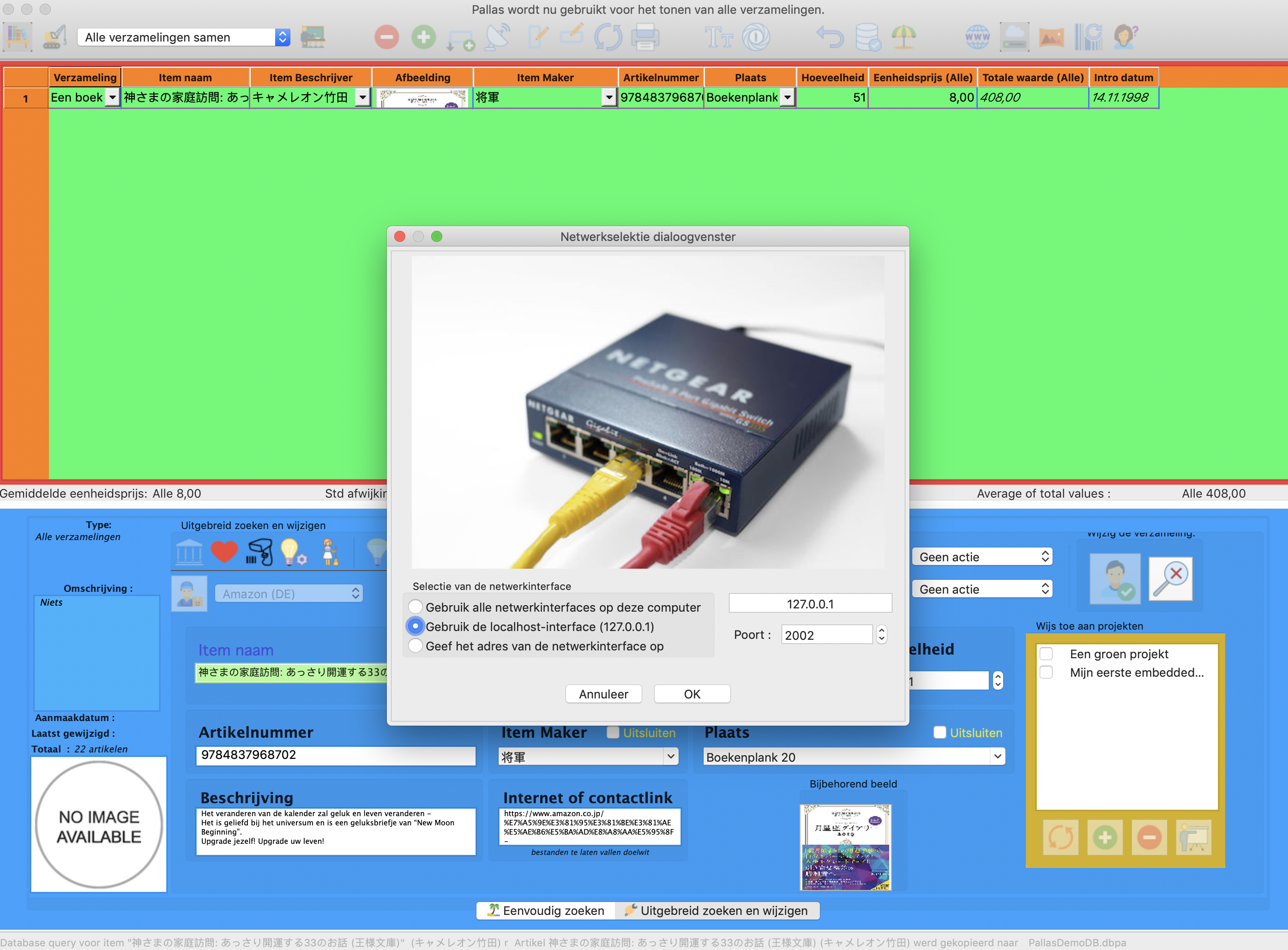Screen dimensions: 1288x950
Task: Click the delivery person icon beside Amazon (DE)
Action: point(189,594)
